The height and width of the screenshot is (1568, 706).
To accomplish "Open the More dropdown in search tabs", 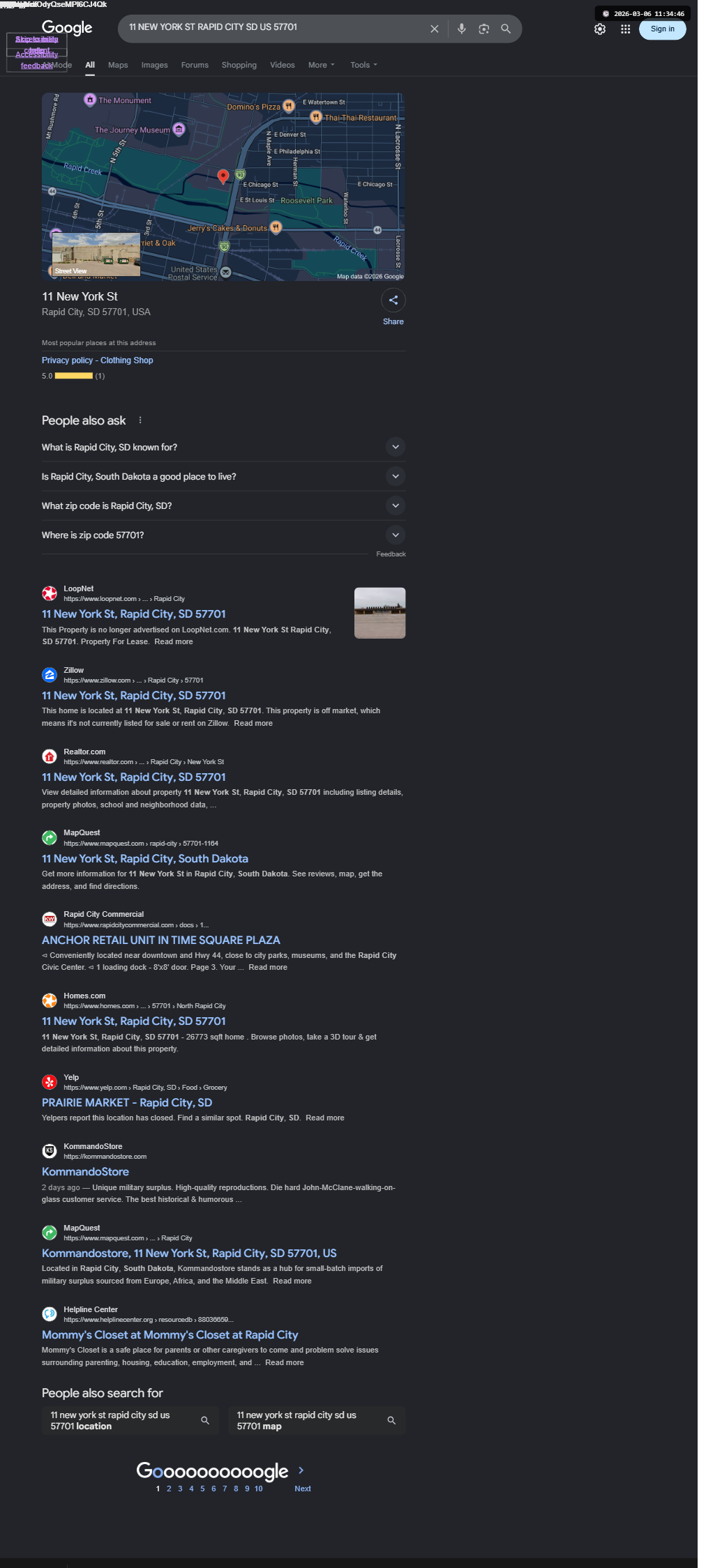I will pyautogui.click(x=322, y=65).
